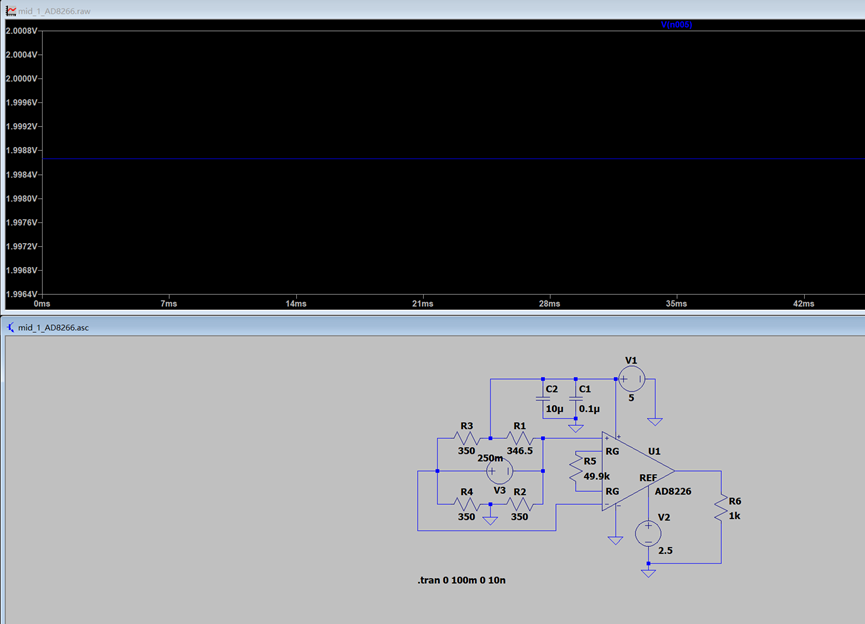Click the 0ms time axis label
This screenshot has width=865, height=624.
[42, 303]
